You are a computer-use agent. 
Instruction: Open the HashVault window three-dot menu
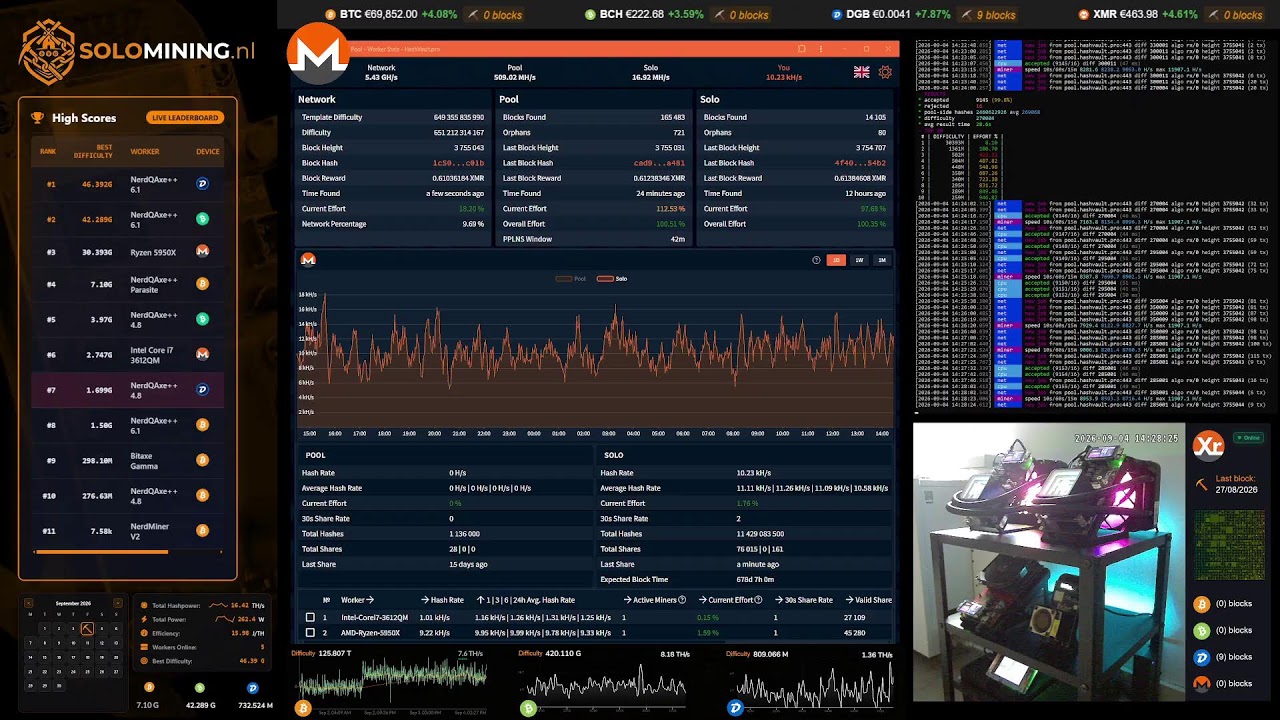(x=821, y=48)
